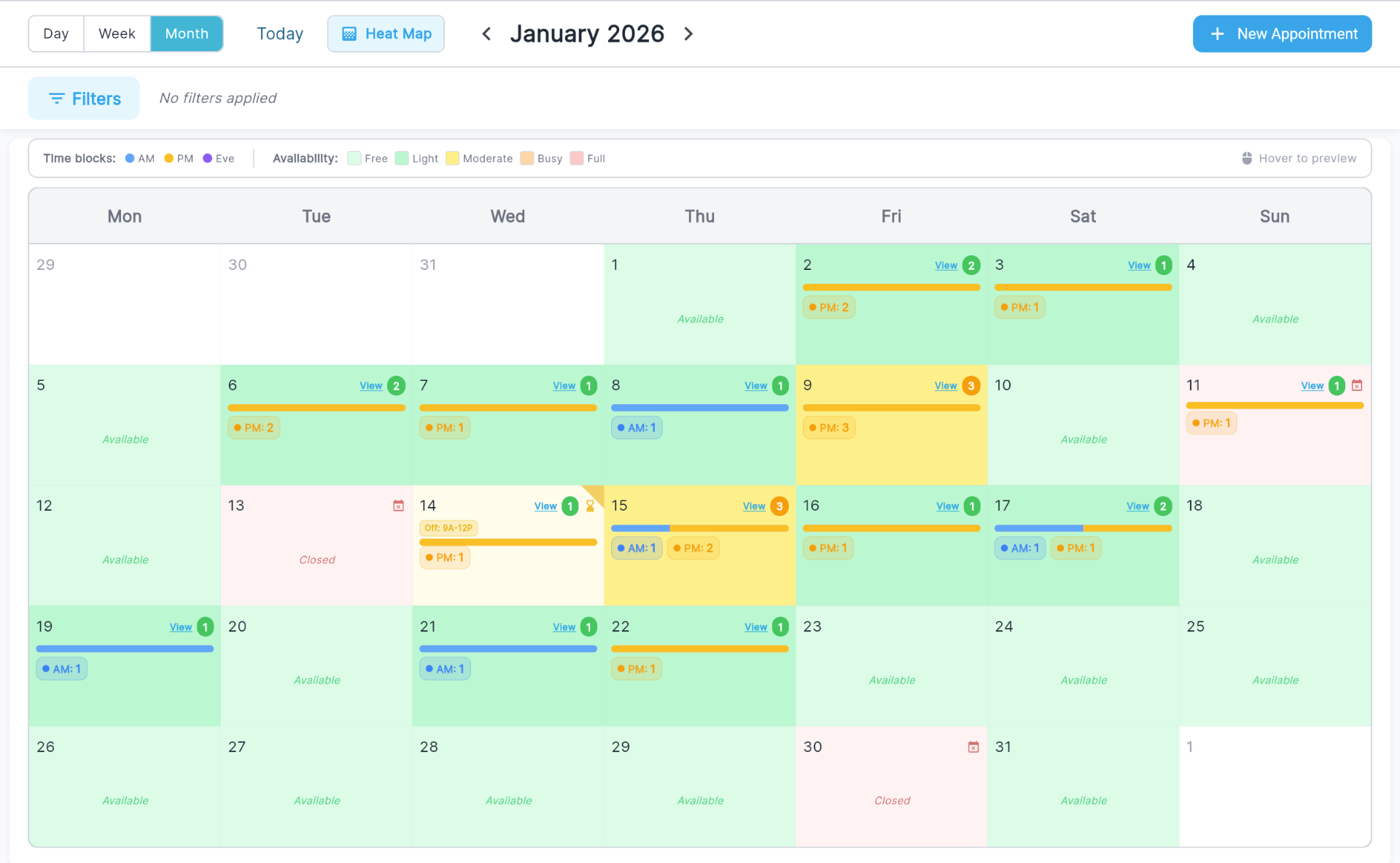Click the count badge 2 on January 2
1400x863 pixels.
click(971, 266)
